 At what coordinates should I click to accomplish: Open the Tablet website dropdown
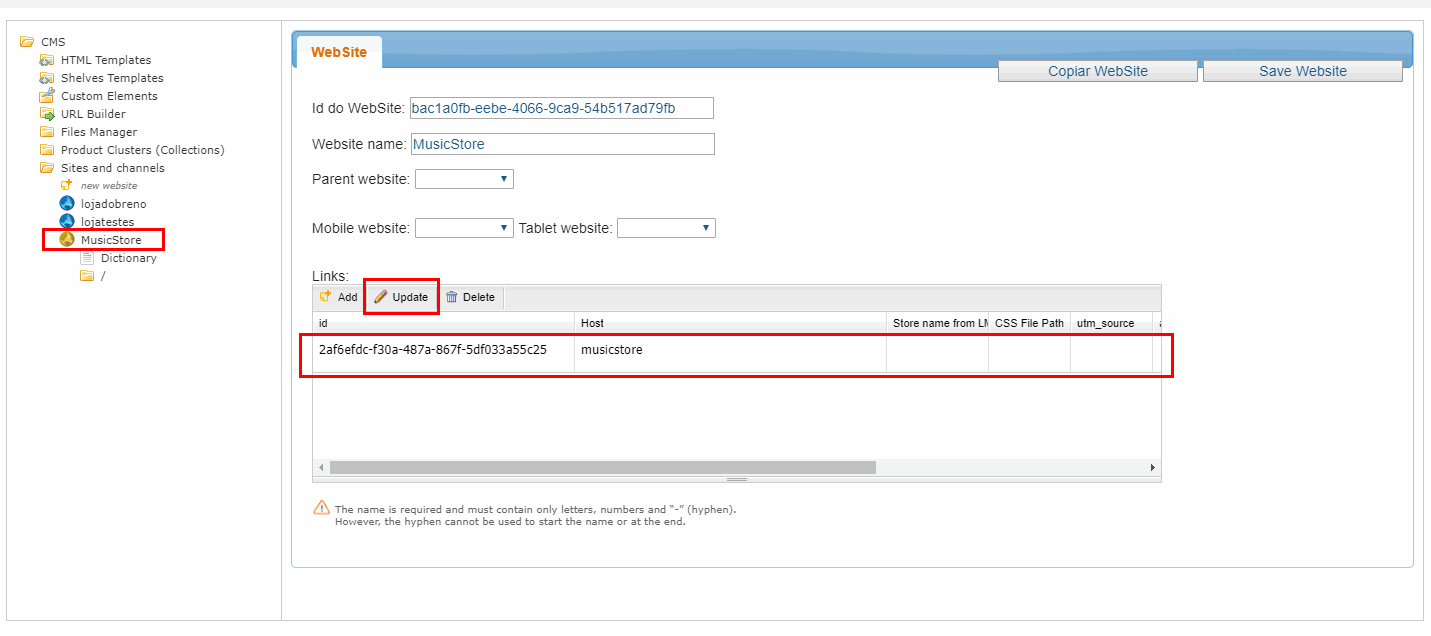pyautogui.click(x=666, y=228)
